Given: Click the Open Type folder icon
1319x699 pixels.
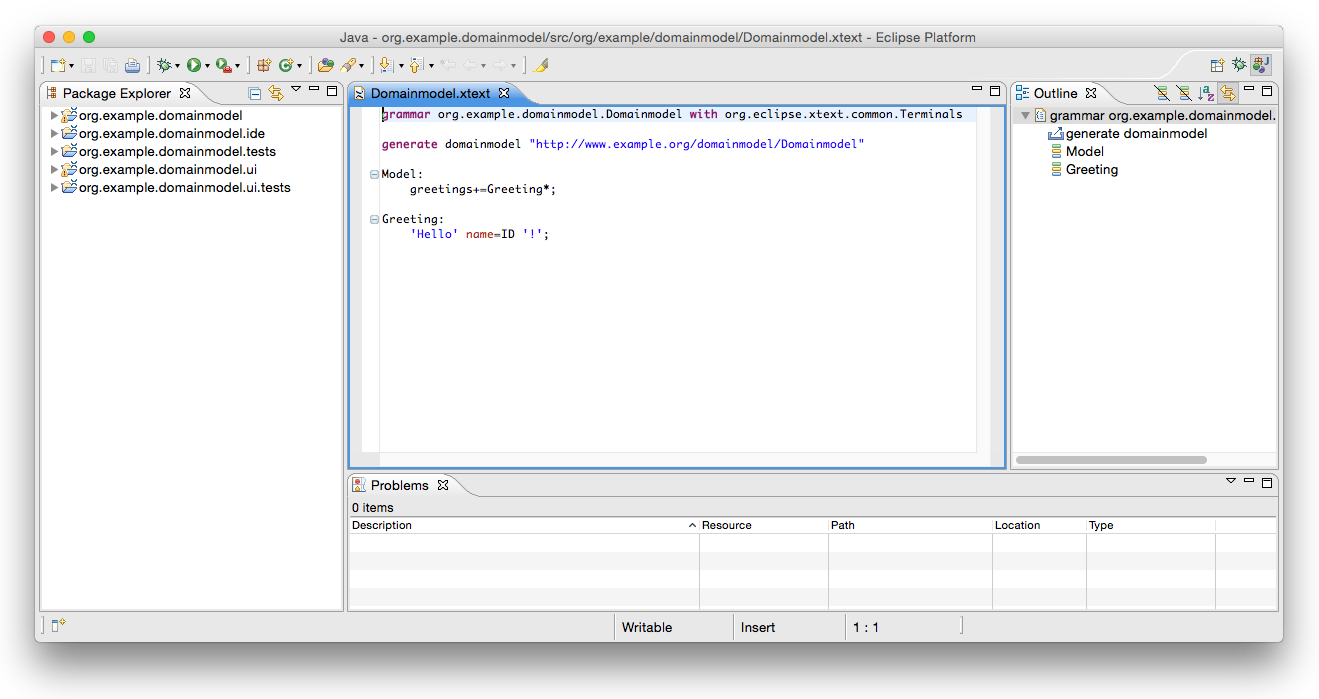Looking at the screenshot, I should click(325, 65).
